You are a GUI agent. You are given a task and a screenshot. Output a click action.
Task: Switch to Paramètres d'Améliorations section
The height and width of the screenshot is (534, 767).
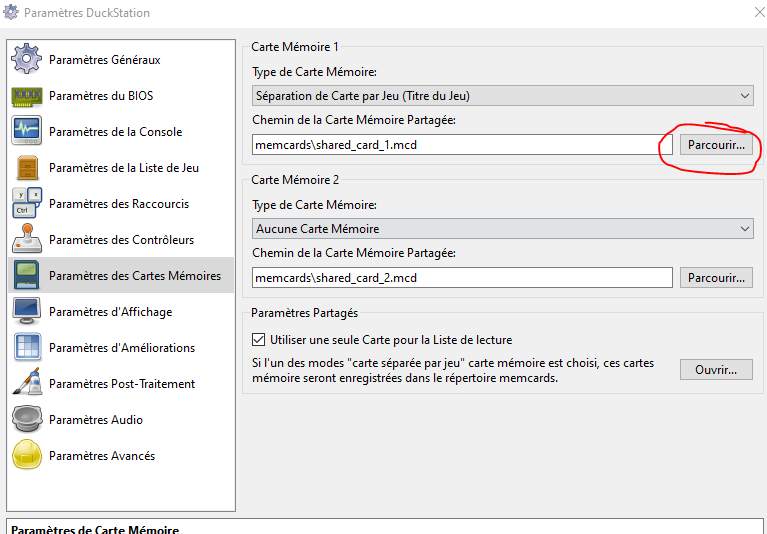click(121, 348)
